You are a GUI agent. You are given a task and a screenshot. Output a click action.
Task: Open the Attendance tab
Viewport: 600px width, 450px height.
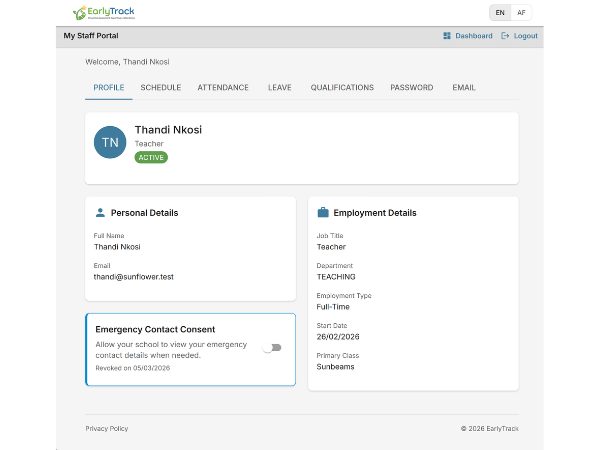pyautogui.click(x=223, y=88)
